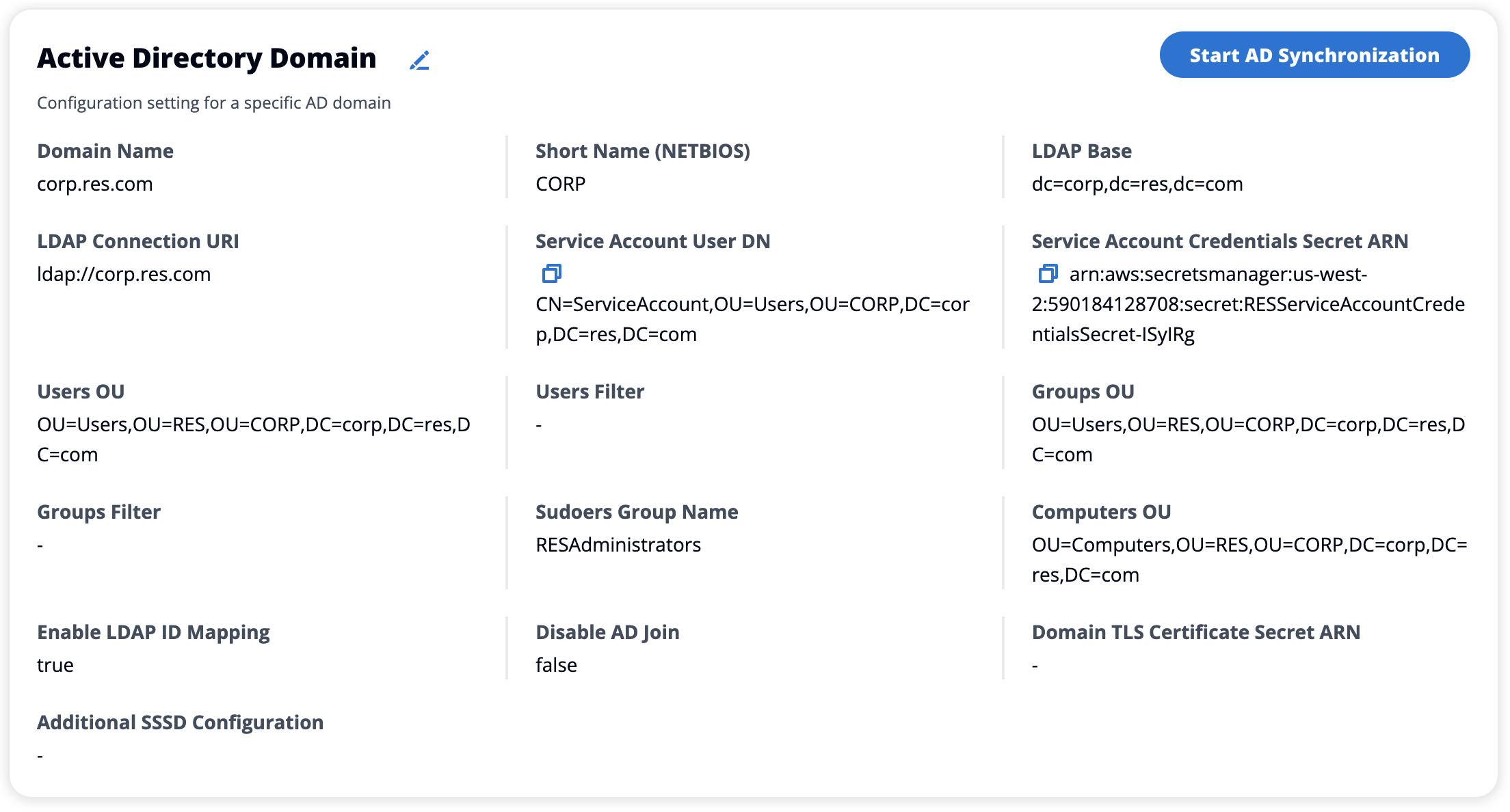Image resolution: width=1510 pixels, height=812 pixels.
Task: Select the Domain Name value corp.res.com
Action: click(95, 183)
